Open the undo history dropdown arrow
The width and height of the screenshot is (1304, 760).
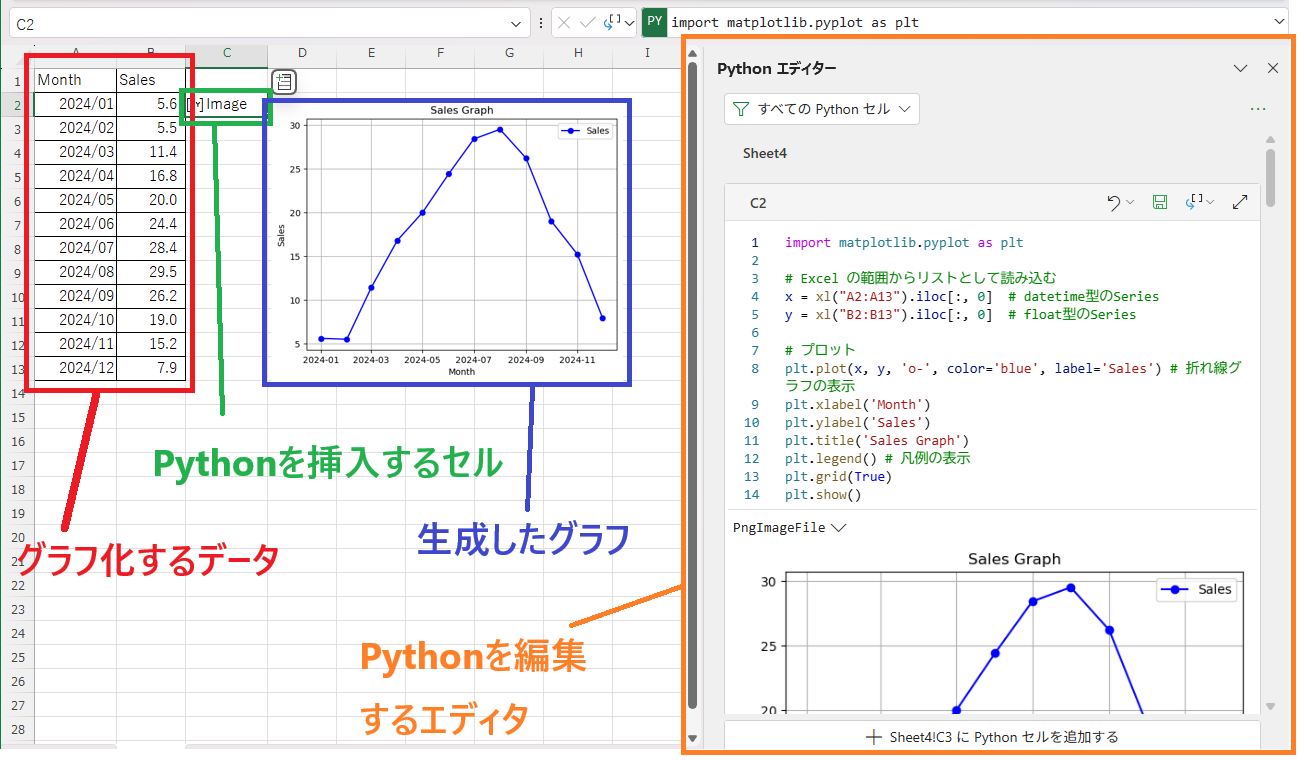point(1131,203)
